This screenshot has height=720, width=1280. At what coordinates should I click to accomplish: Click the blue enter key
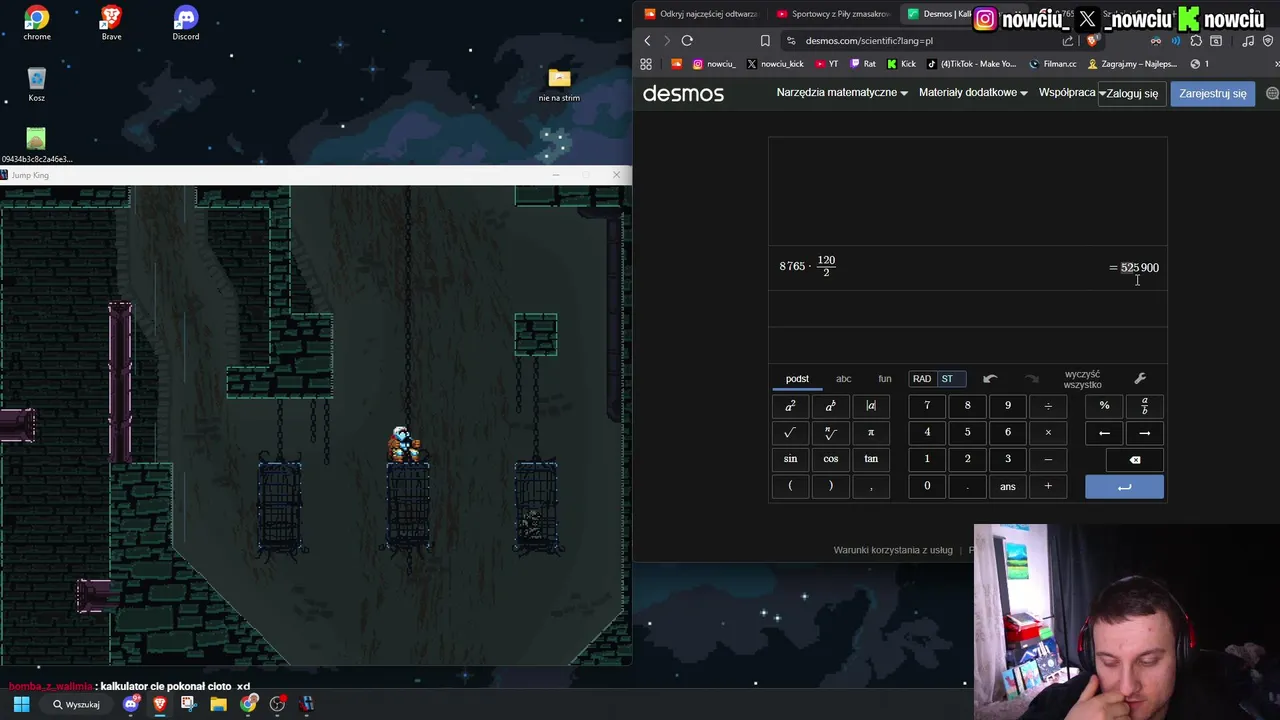1124,487
